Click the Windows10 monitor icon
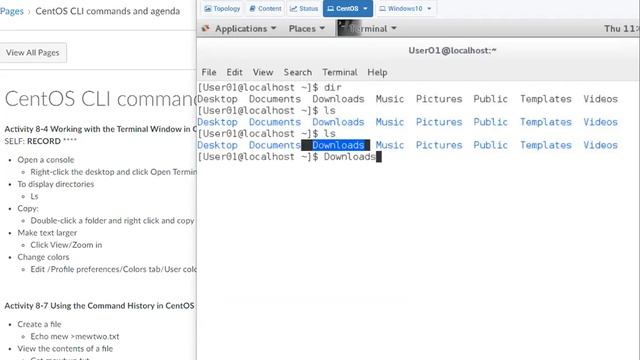 [382, 9]
